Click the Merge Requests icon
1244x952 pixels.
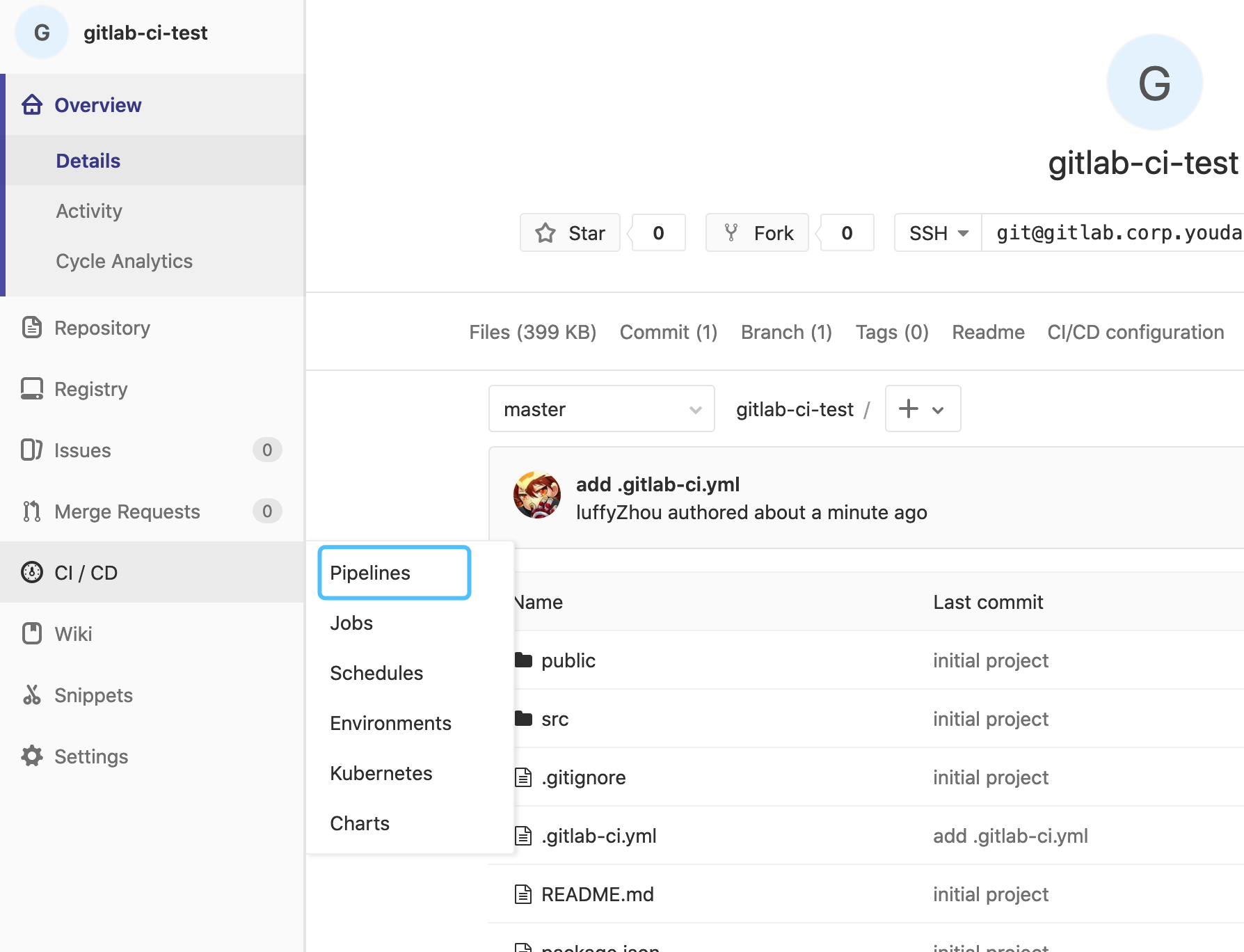pyautogui.click(x=32, y=511)
